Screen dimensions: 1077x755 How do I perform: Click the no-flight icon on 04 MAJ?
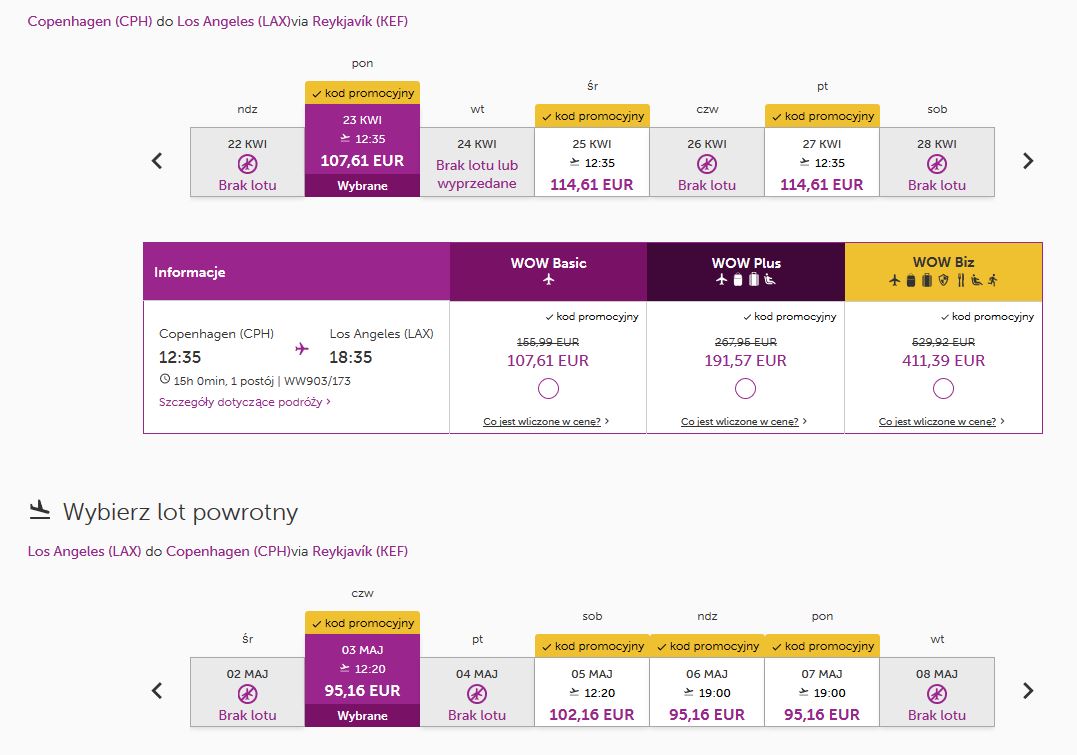click(477, 694)
